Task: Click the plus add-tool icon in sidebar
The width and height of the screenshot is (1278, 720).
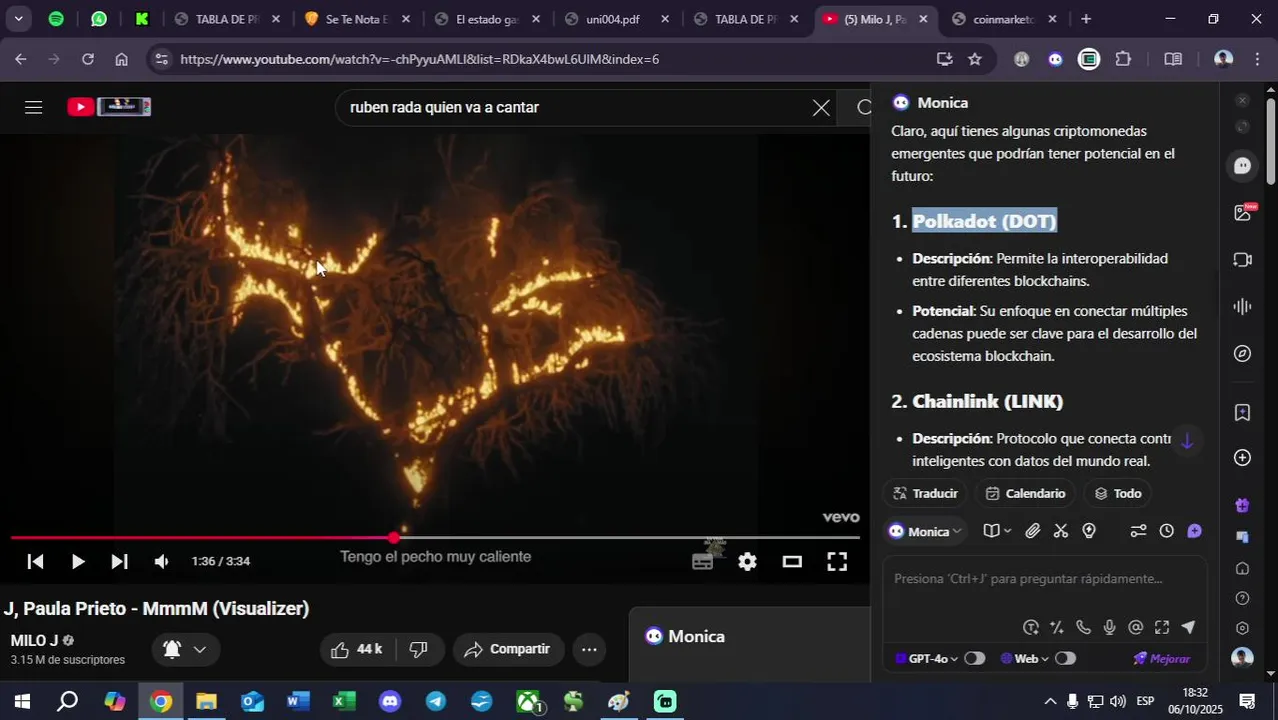Action: [x=1242, y=458]
